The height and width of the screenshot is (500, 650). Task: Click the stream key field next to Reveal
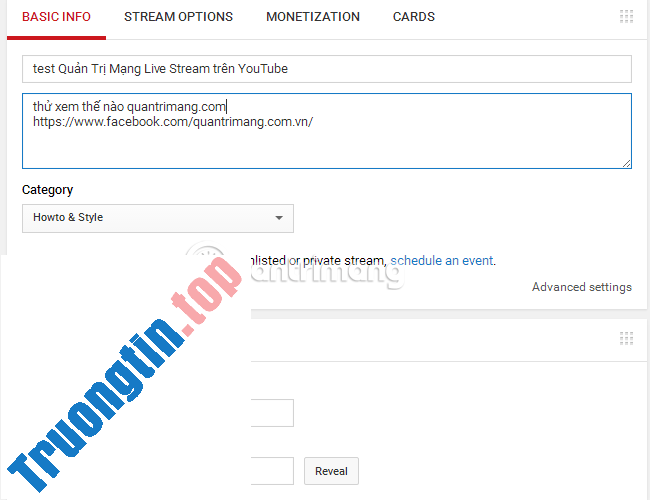(272, 471)
